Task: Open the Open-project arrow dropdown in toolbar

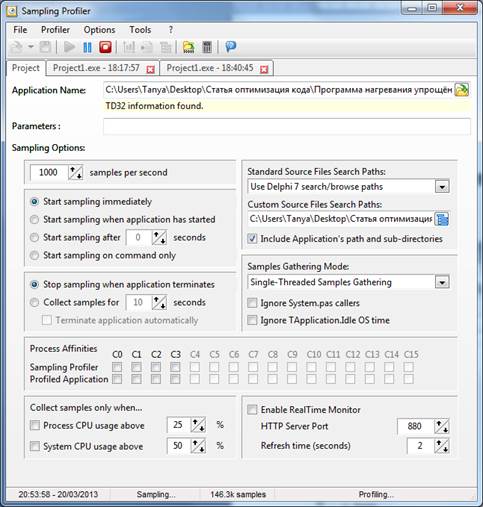Action: (31, 47)
